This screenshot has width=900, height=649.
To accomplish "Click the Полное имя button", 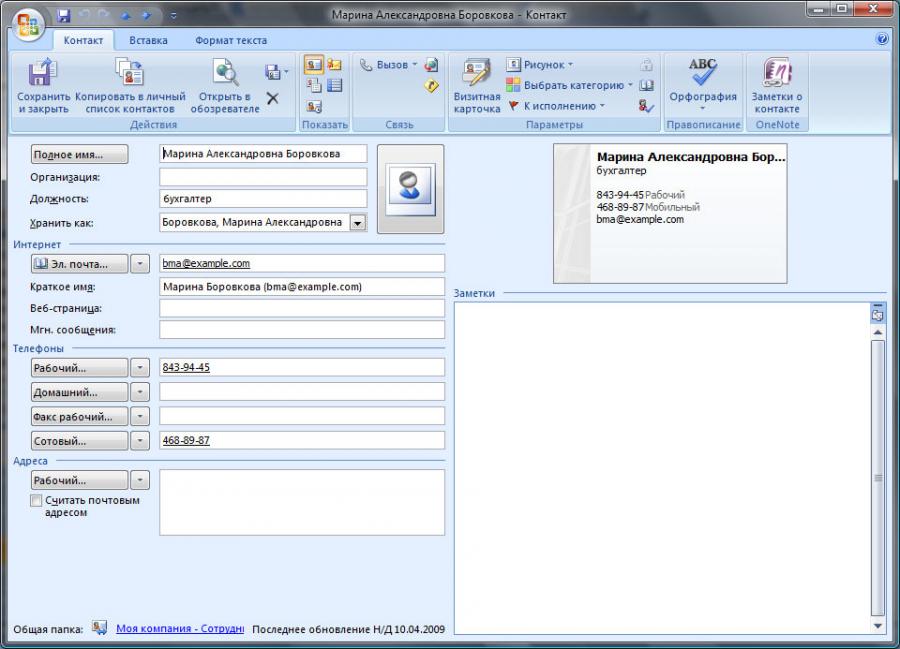I will (79, 154).
